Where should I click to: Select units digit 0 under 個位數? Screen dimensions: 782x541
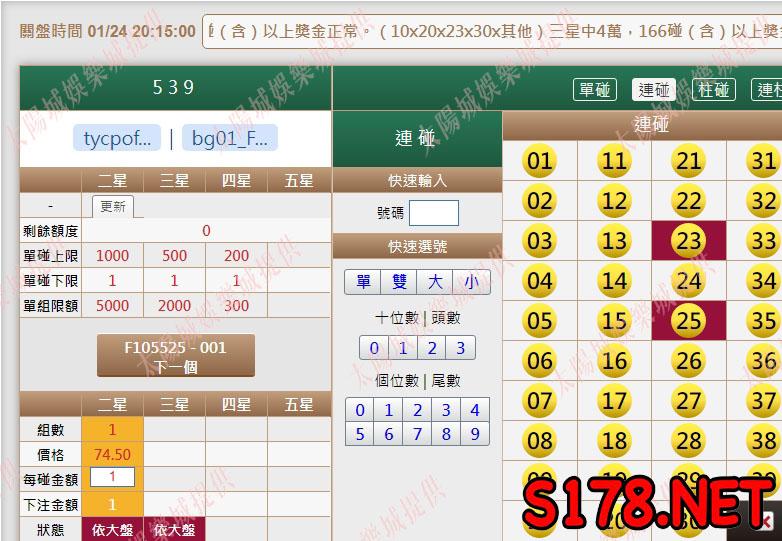360,410
